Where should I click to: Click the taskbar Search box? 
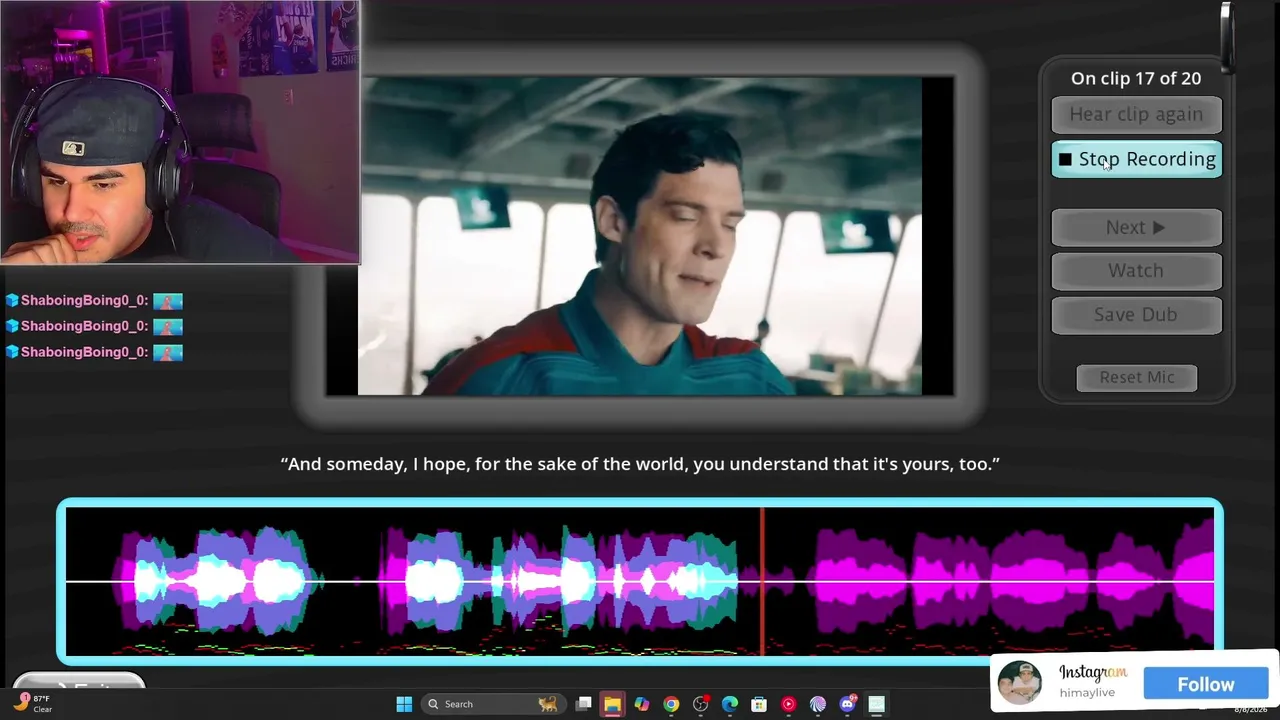click(x=492, y=704)
